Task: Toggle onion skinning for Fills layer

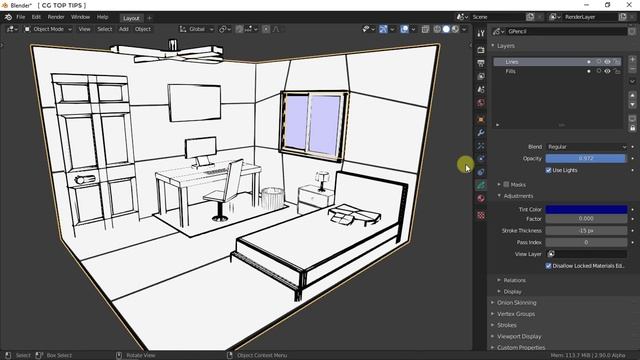Action: point(599,71)
